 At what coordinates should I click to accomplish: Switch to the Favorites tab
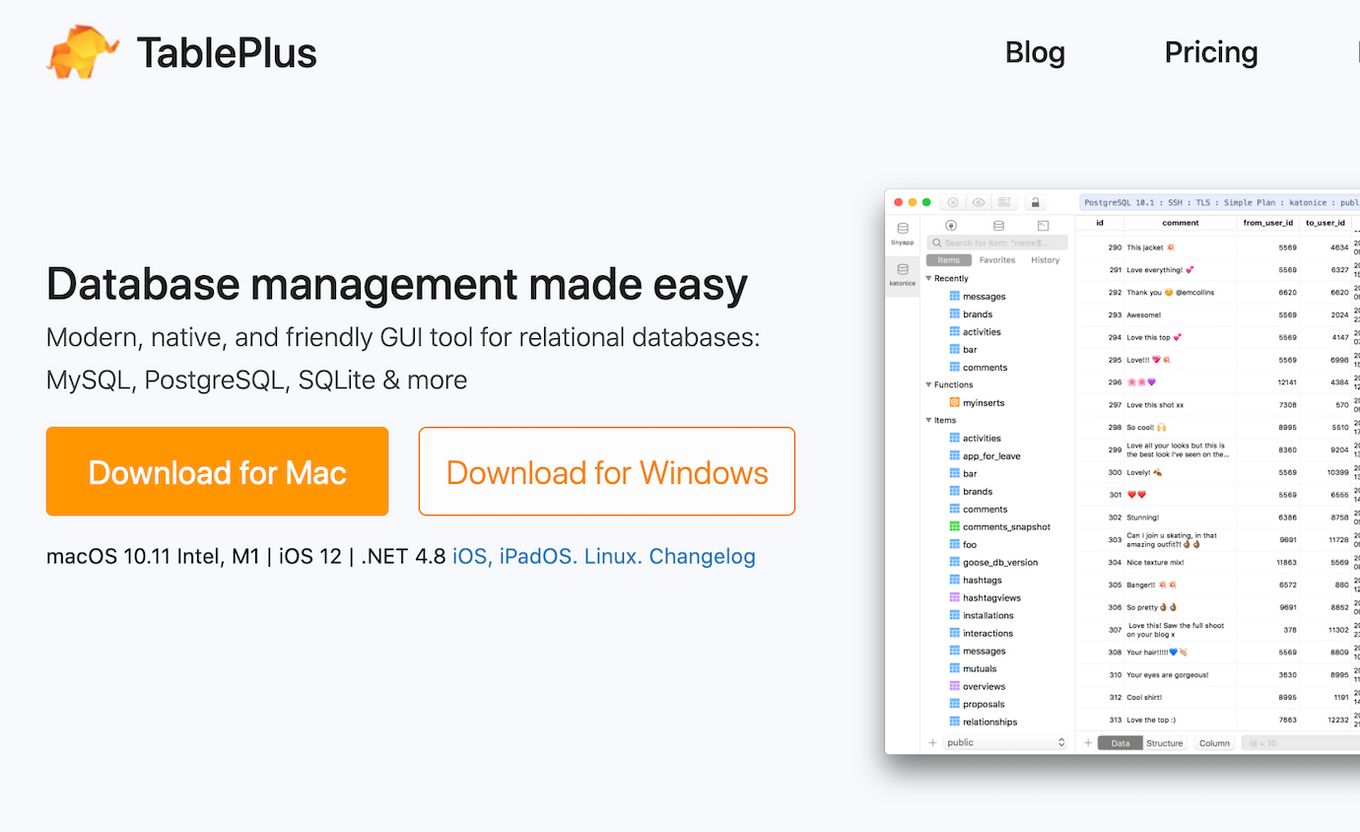(997, 260)
